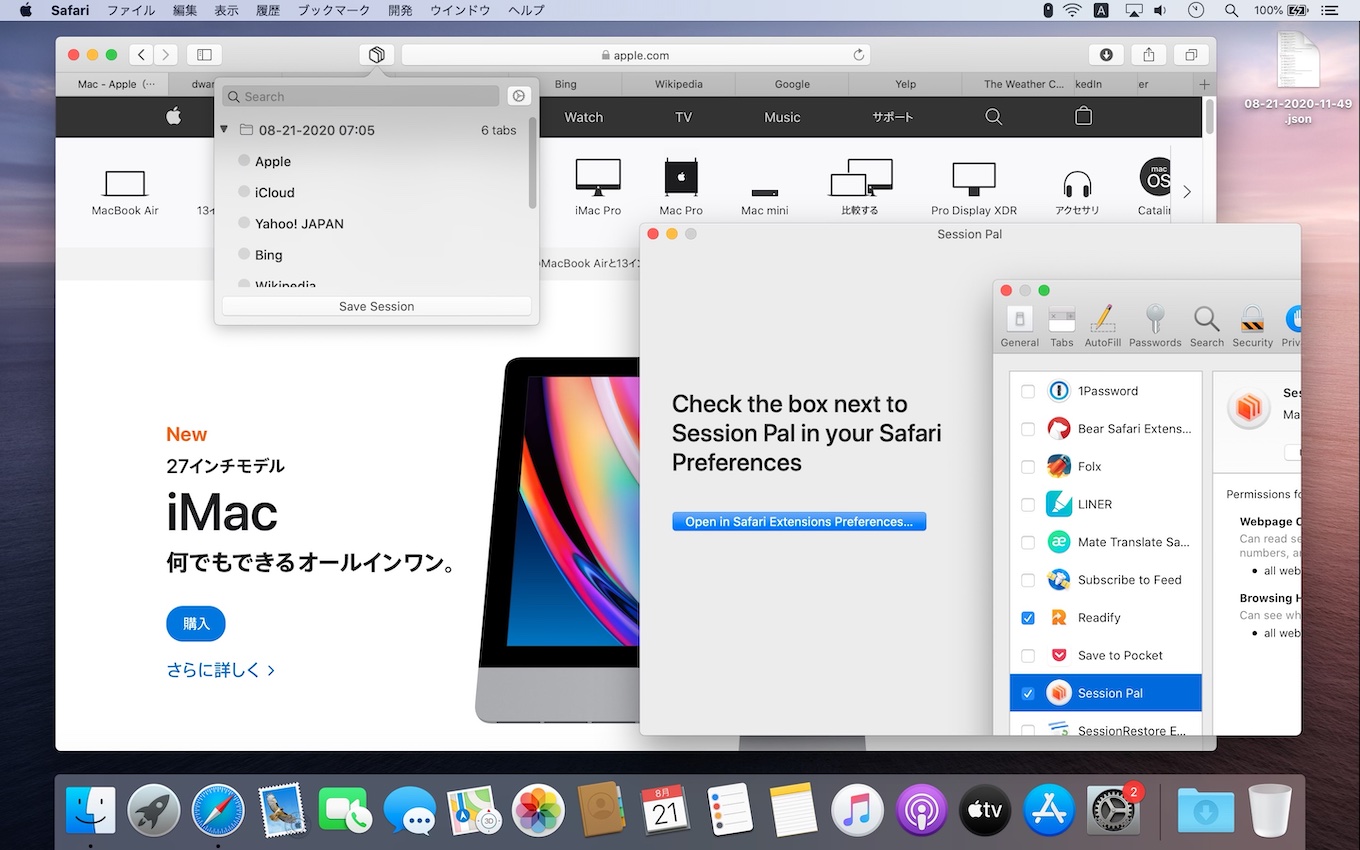The height and width of the screenshot is (850, 1360).
Task: Open the Watch link in apple.com navigation
Action: tap(583, 117)
